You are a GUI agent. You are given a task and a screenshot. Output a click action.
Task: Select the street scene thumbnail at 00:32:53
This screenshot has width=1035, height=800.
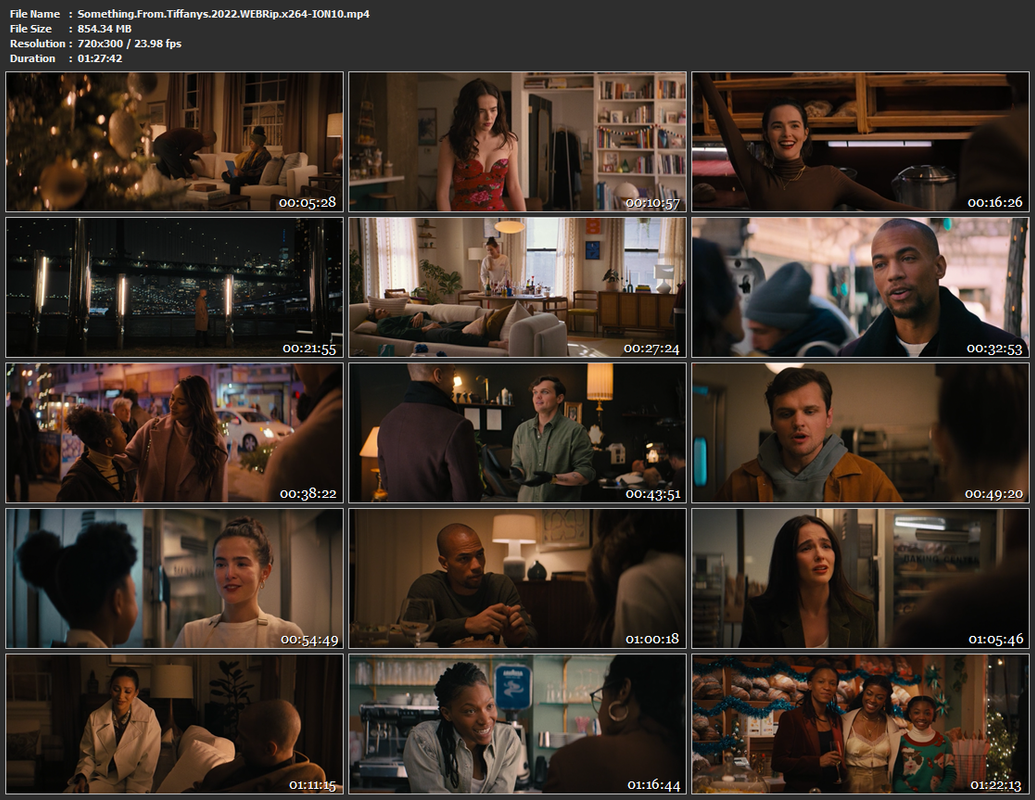tap(861, 287)
